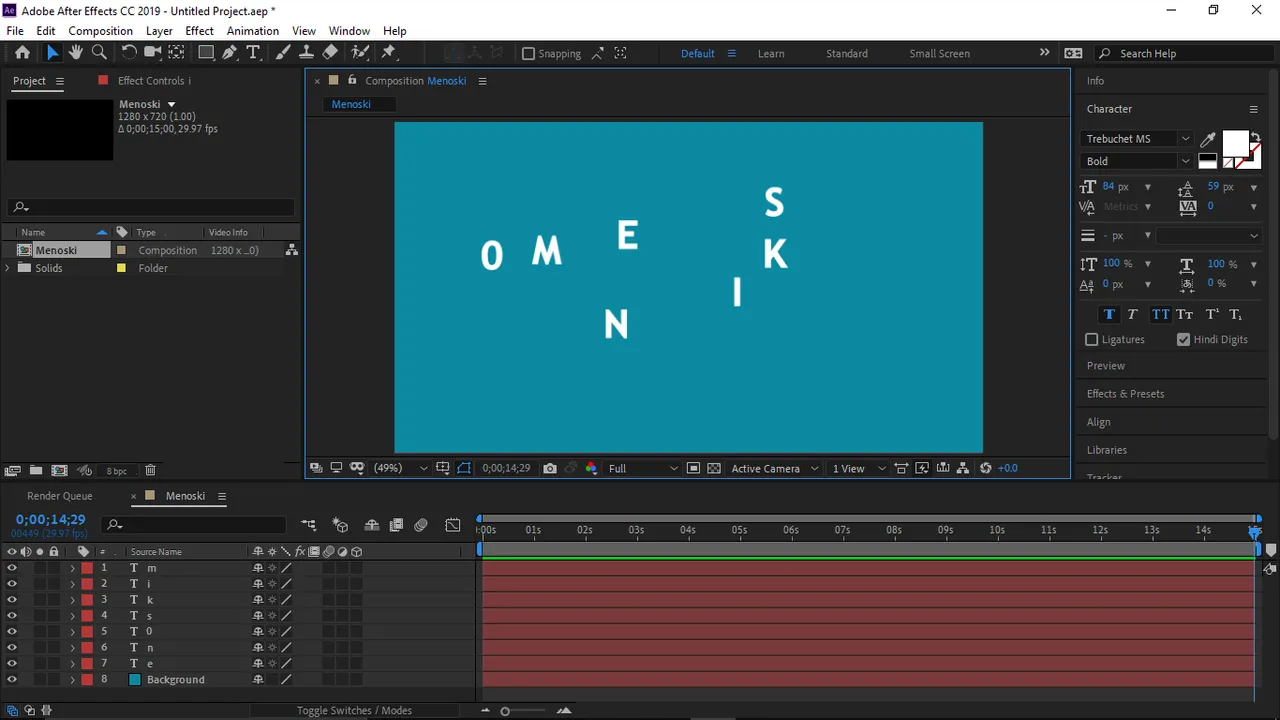Hide layer 3 'k' with eye icon

[x=12, y=600]
